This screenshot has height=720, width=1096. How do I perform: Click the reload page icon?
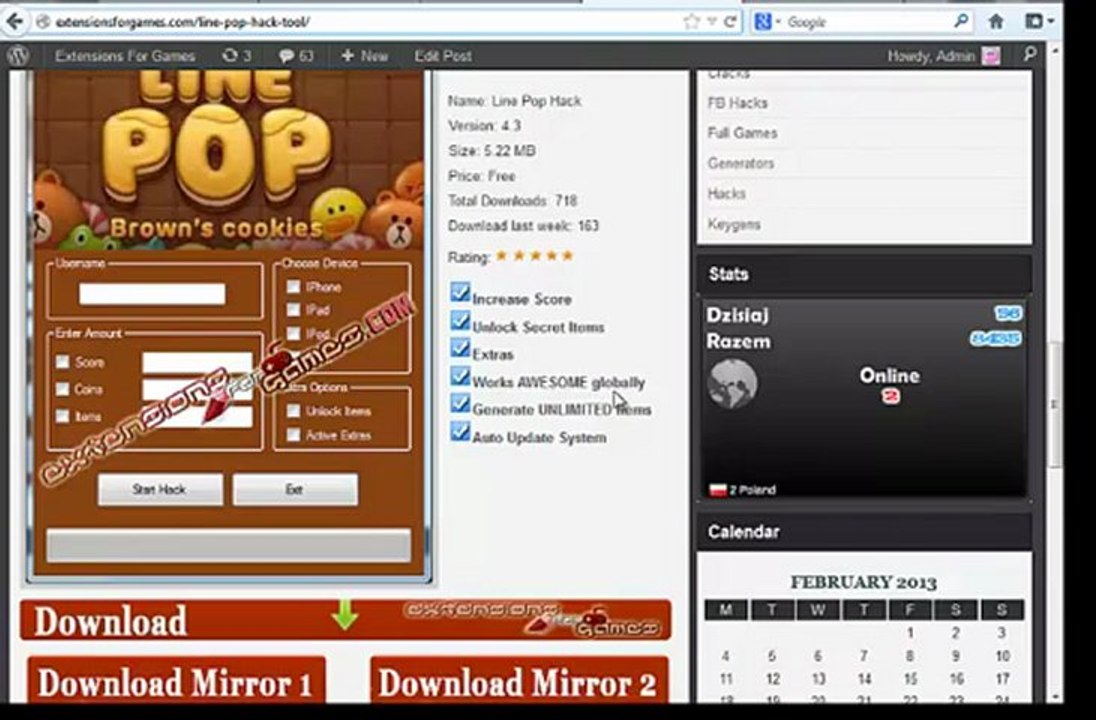pos(730,22)
